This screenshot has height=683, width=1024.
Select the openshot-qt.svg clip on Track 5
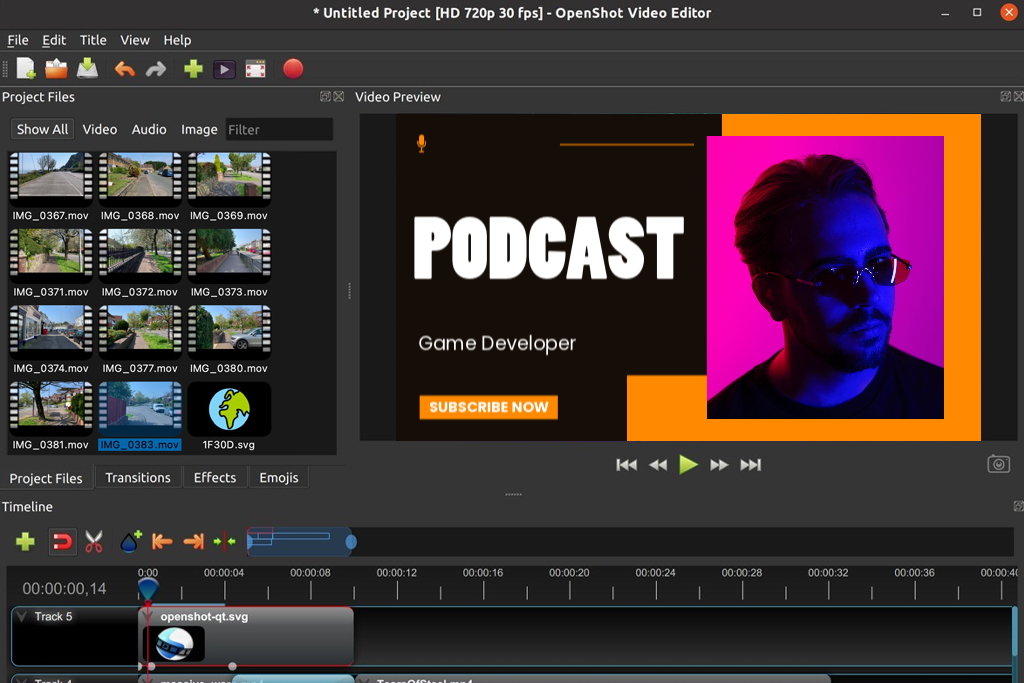(x=248, y=637)
